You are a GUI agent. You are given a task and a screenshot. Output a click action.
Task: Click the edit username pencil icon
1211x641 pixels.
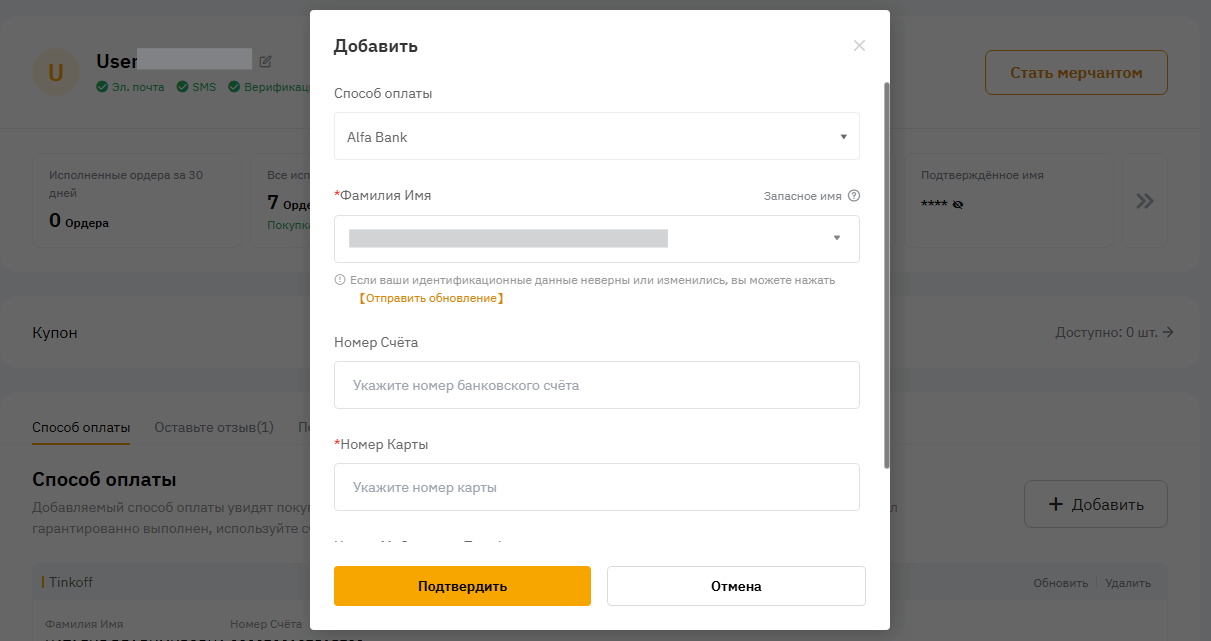[x=265, y=61]
